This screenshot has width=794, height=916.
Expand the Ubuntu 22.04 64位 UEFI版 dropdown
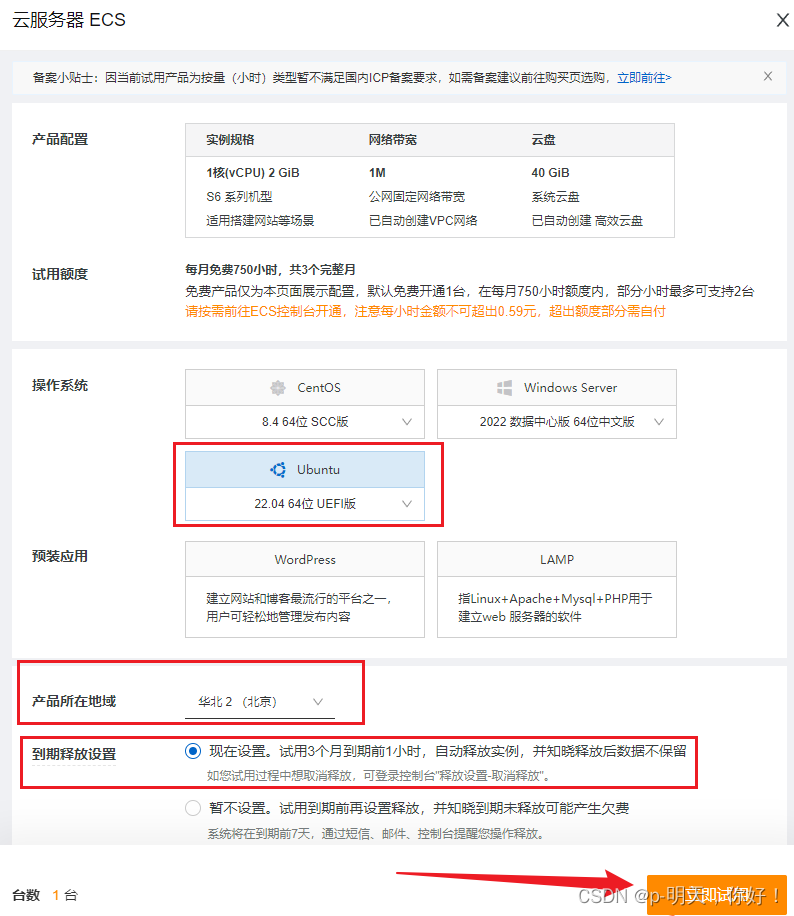(x=305, y=504)
